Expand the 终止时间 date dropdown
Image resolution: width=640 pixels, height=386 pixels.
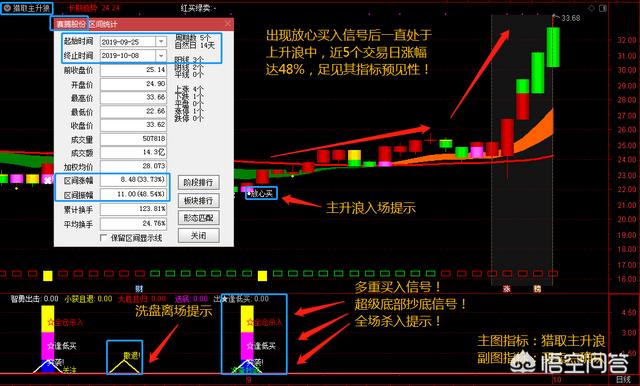point(161,55)
